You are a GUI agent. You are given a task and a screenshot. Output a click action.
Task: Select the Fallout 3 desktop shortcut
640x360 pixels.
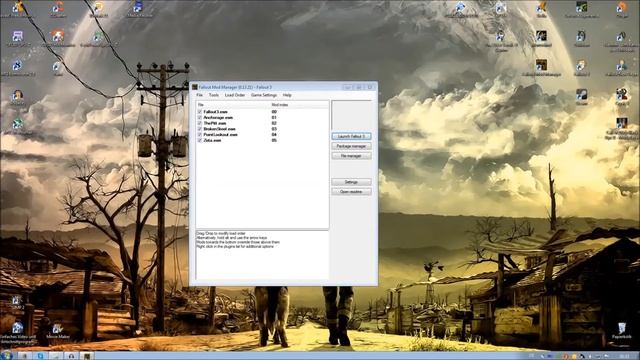pyautogui.click(x=581, y=67)
